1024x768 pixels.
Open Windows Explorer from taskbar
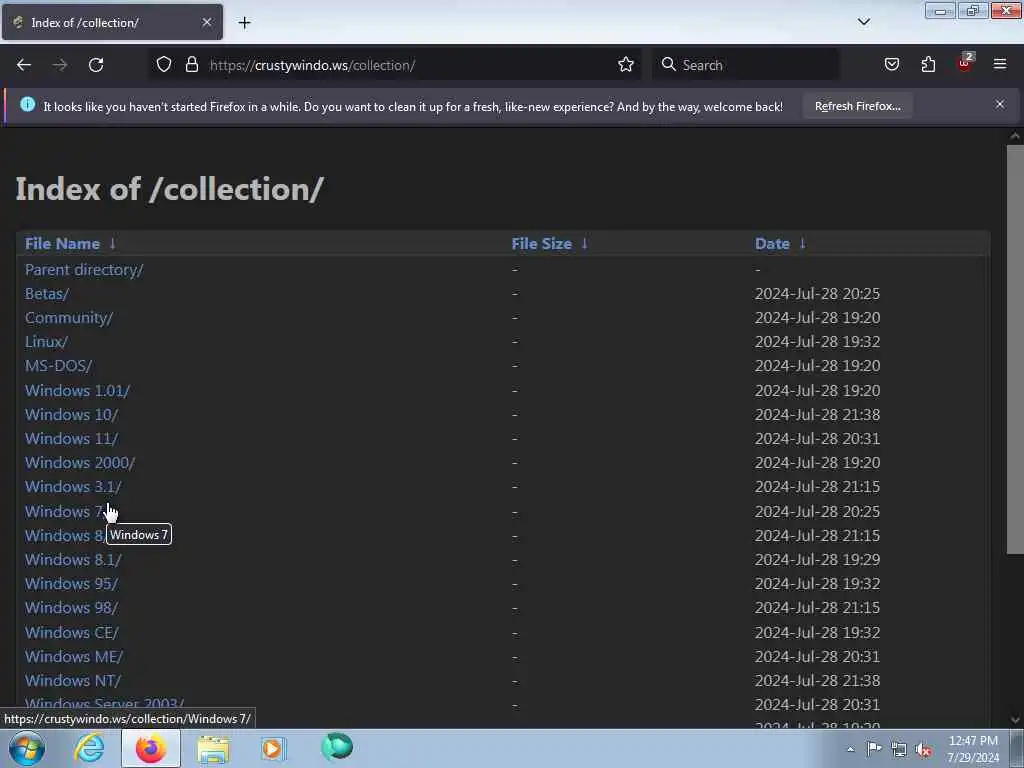click(x=213, y=749)
